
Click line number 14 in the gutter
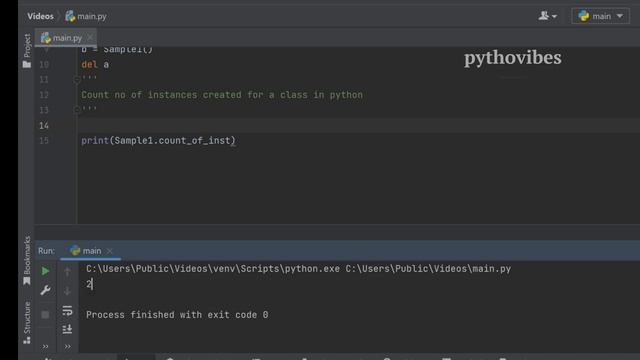coord(44,125)
